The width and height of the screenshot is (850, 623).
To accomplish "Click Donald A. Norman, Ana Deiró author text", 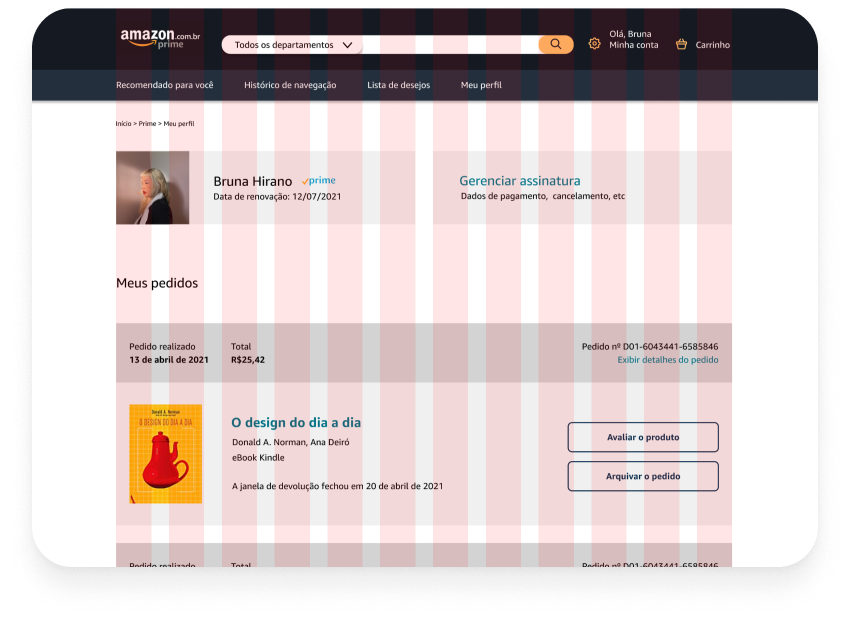I will tap(291, 442).
